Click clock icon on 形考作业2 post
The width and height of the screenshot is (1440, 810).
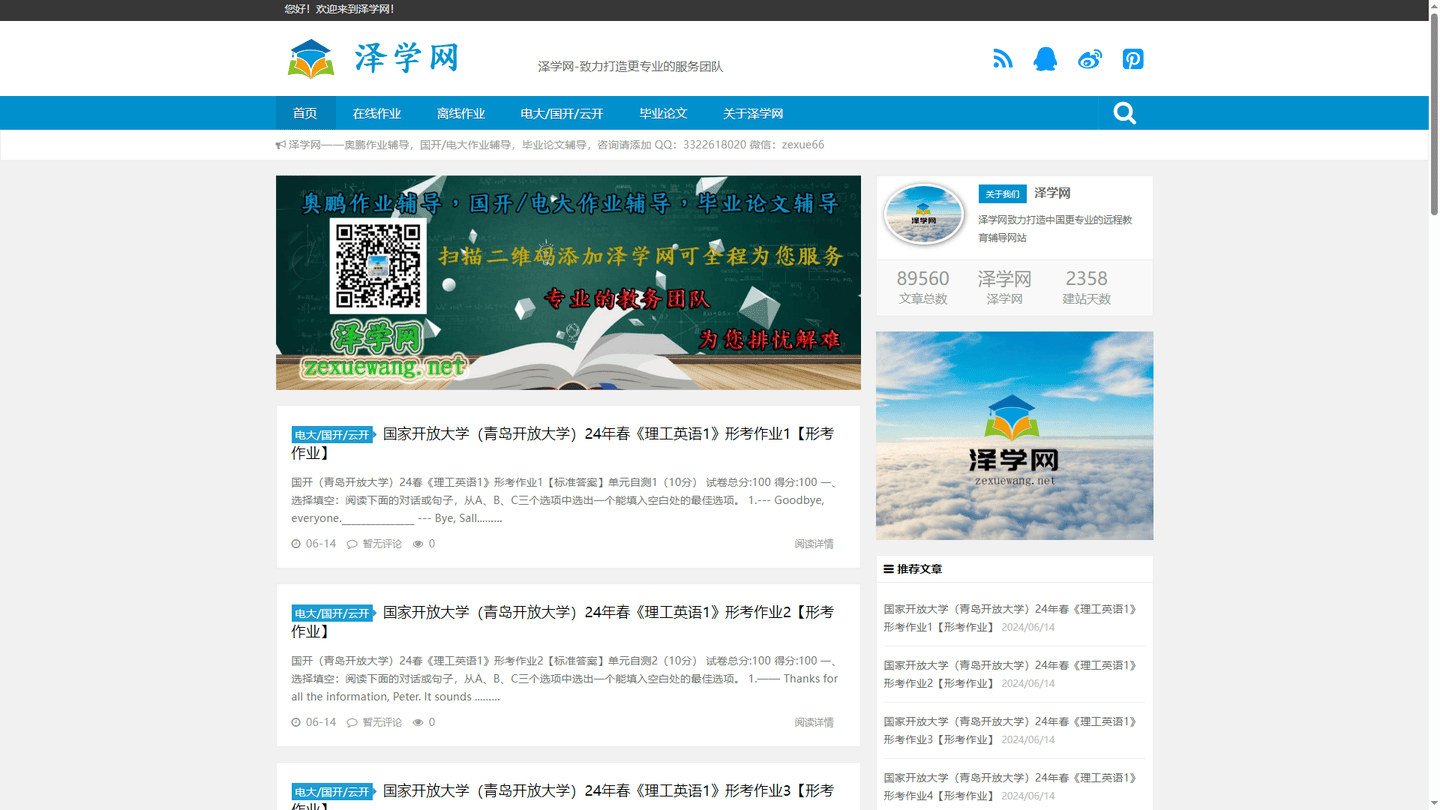296,722
